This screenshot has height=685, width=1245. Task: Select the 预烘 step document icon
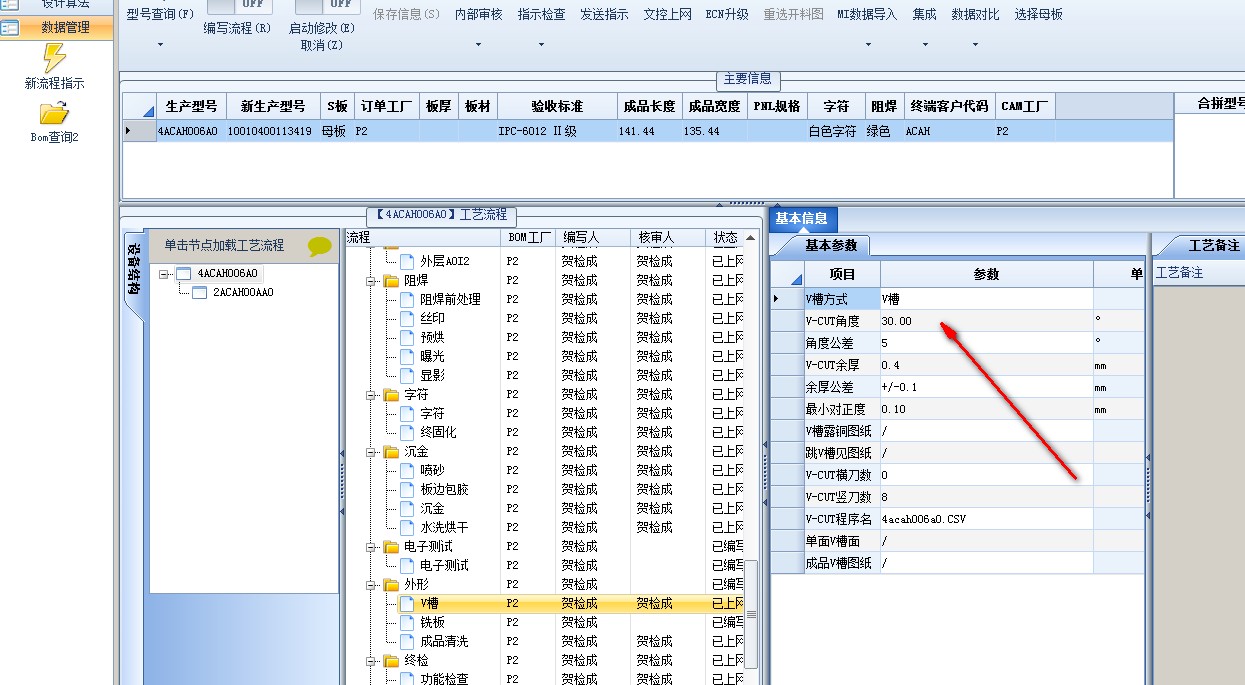coord(407,338)
